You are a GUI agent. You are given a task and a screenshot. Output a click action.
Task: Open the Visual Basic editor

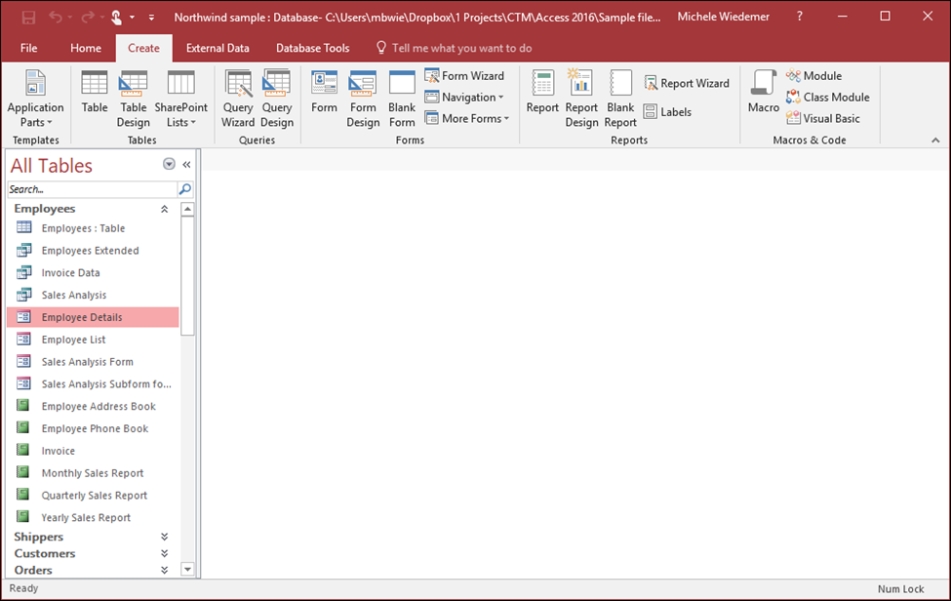click(x=823, y=118)
